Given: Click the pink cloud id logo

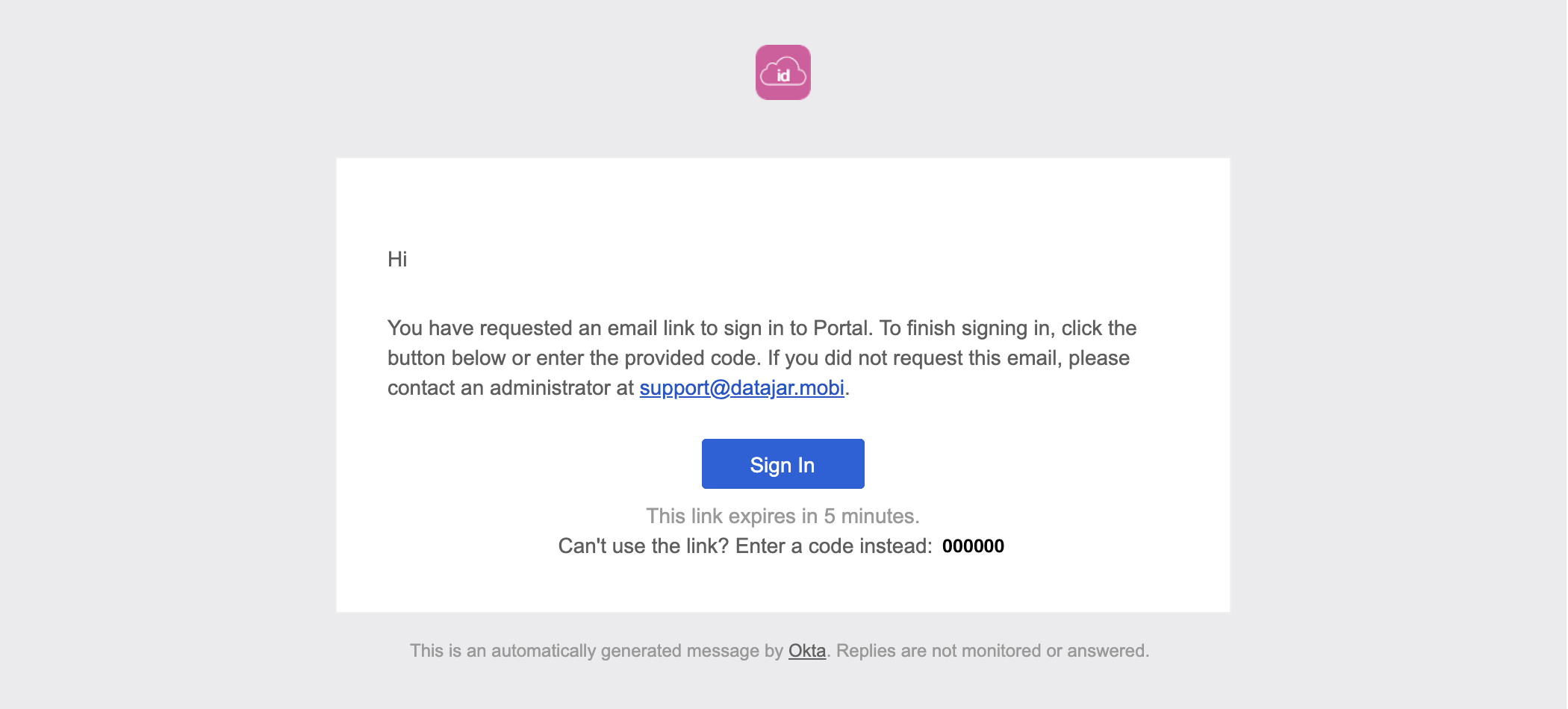Looking at the screenshot, I should 783,72.
